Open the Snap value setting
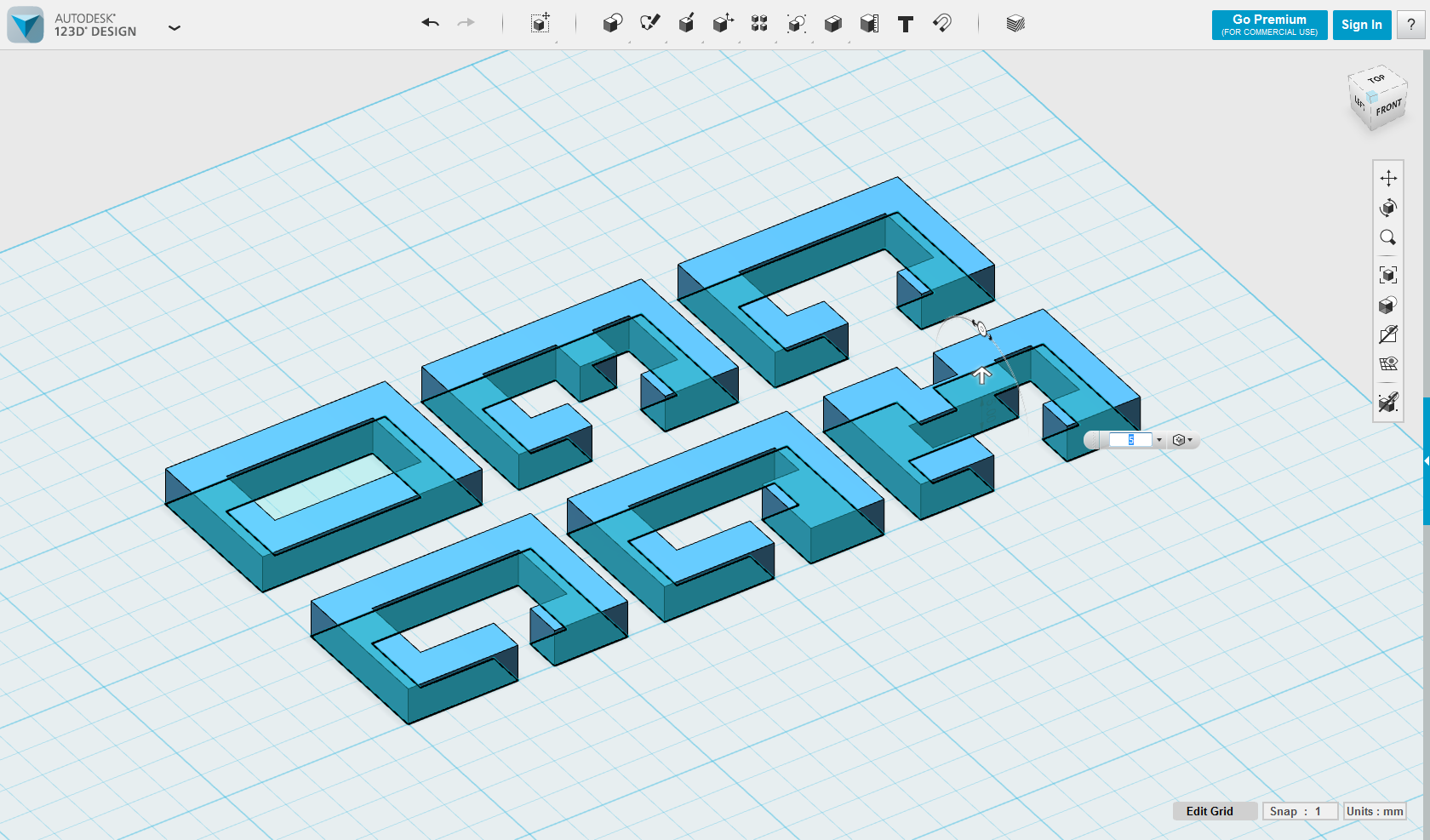 click(x=1300, y=811)
